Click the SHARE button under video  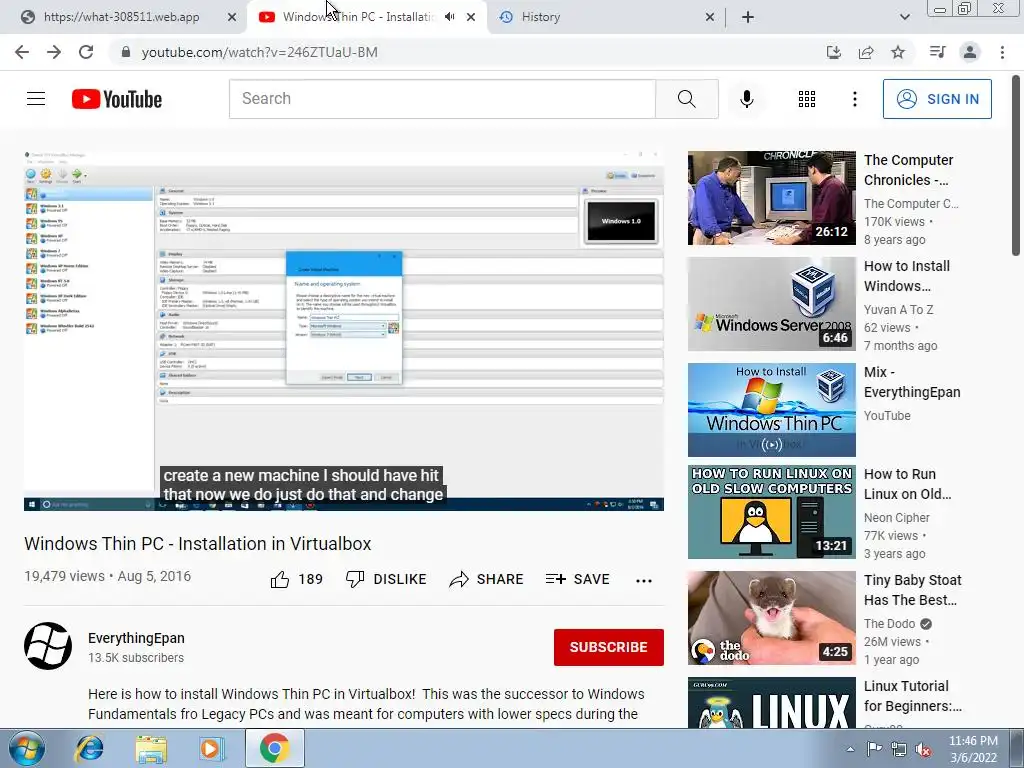[x=487, y=579]
